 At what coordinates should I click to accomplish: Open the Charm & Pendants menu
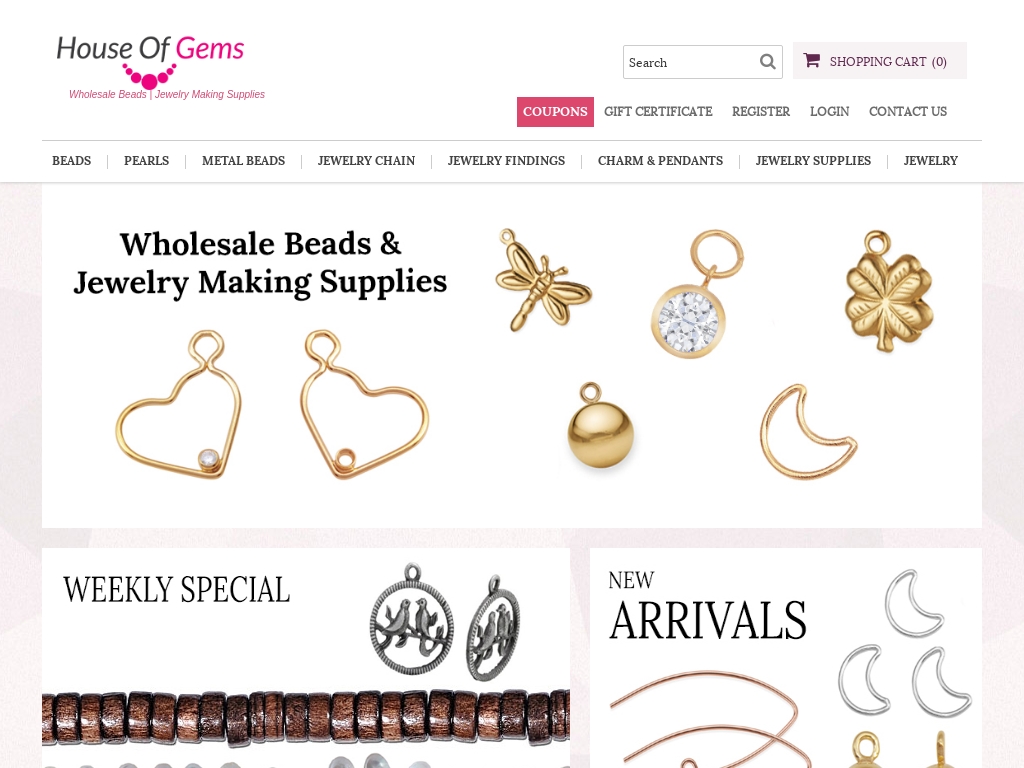point(660,161)
